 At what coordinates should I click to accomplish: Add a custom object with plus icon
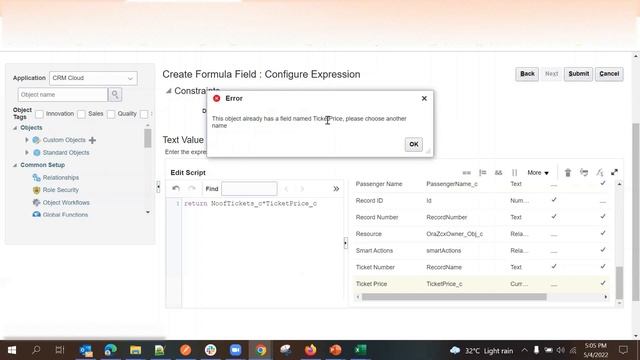92,140
